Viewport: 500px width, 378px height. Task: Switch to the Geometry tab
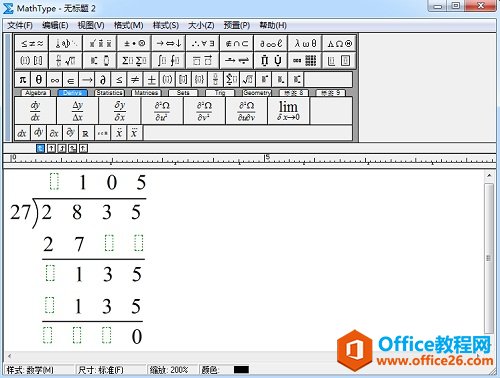coord(257,93)
